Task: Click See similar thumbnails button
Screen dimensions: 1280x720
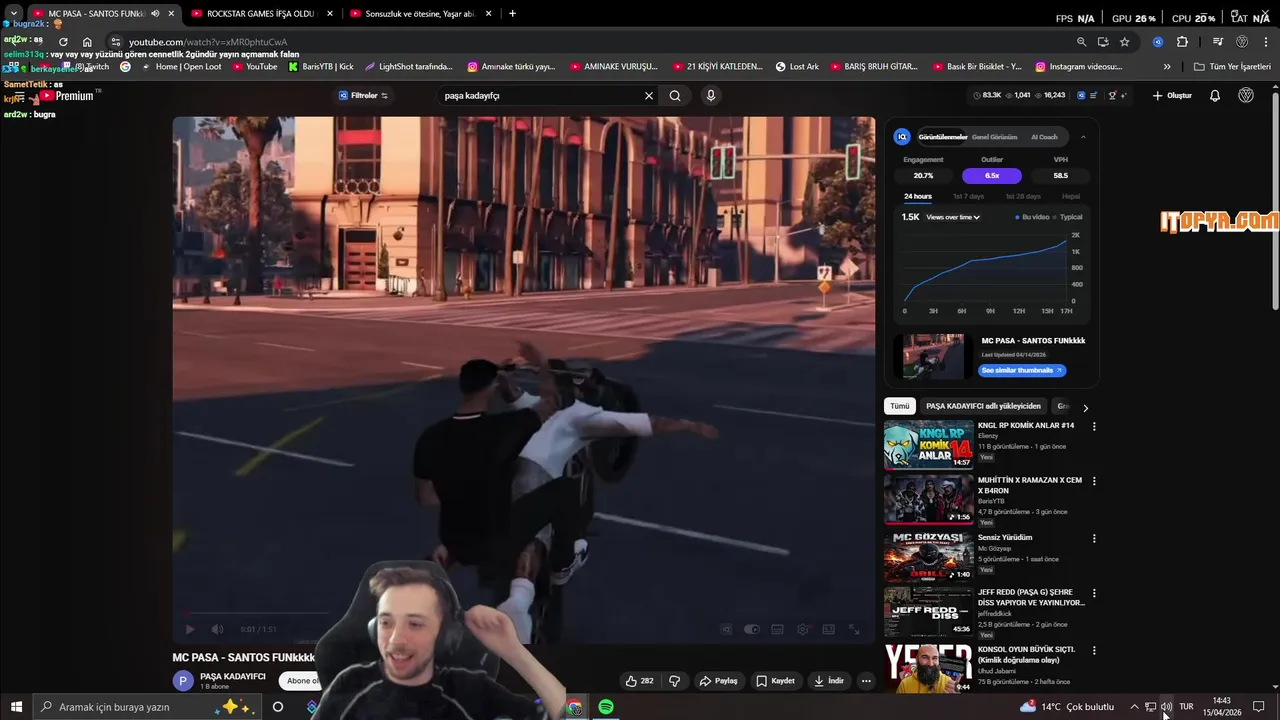Action: click(1022, 370)
